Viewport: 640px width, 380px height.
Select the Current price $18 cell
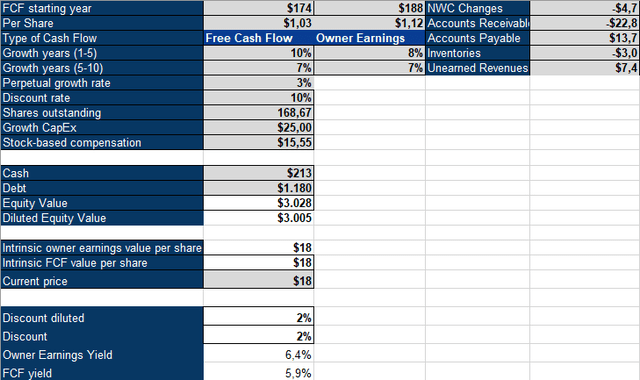(258, 281)
